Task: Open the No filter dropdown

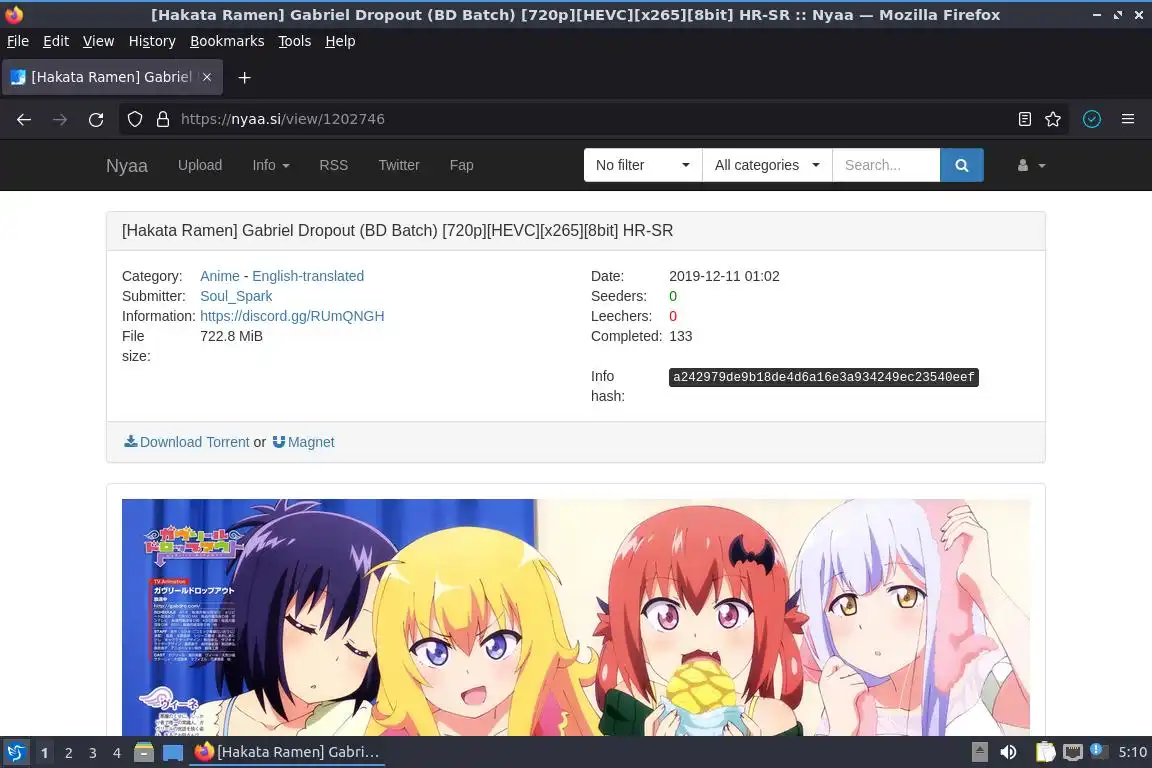Action: (643, 165)
